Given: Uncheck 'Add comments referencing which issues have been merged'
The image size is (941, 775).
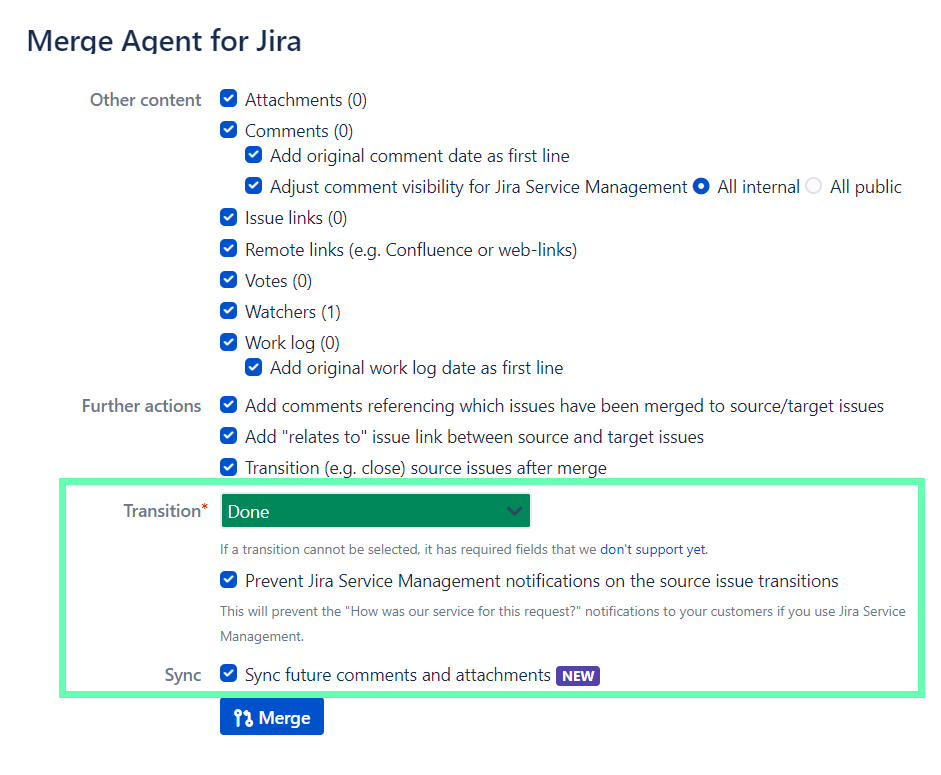Looking at the screenshot, I should point(228,405).
